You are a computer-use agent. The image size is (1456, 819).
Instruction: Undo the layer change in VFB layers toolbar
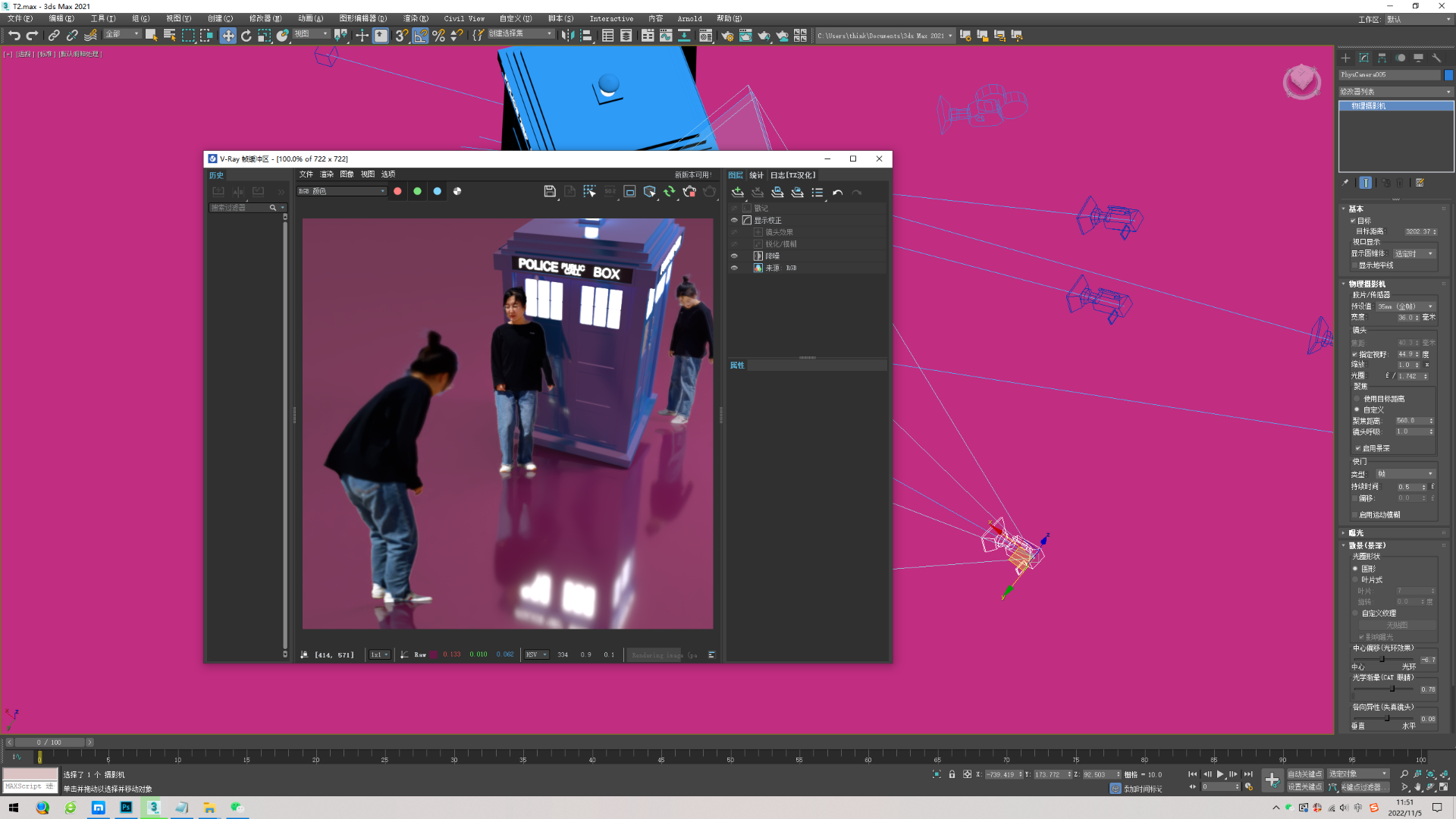pos(837,193)
